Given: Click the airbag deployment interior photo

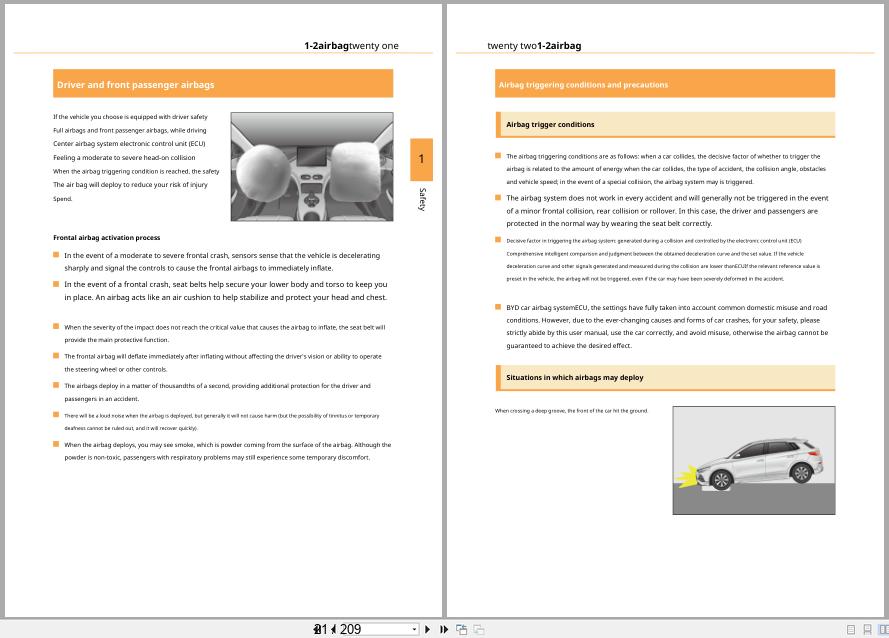Looking at the screenshot, I should (310, 166).
